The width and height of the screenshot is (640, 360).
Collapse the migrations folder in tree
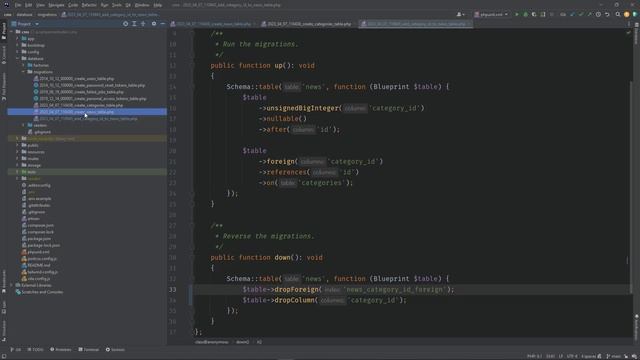(x=23, y=72)
